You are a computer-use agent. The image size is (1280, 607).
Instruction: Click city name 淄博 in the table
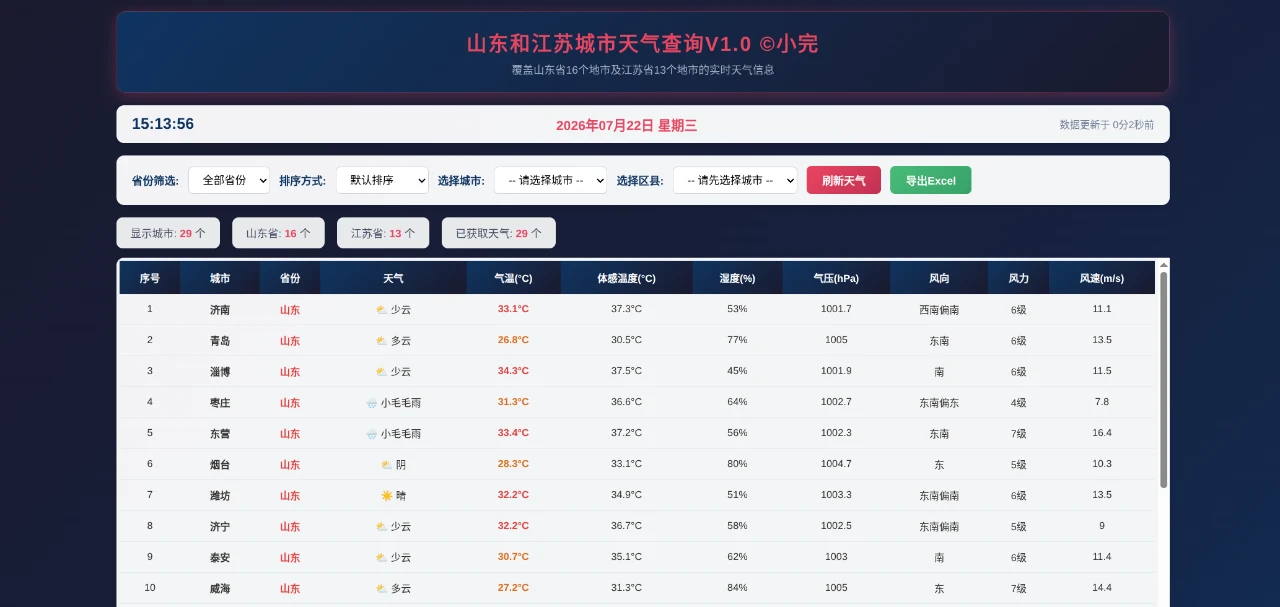(x=220, y=372)
